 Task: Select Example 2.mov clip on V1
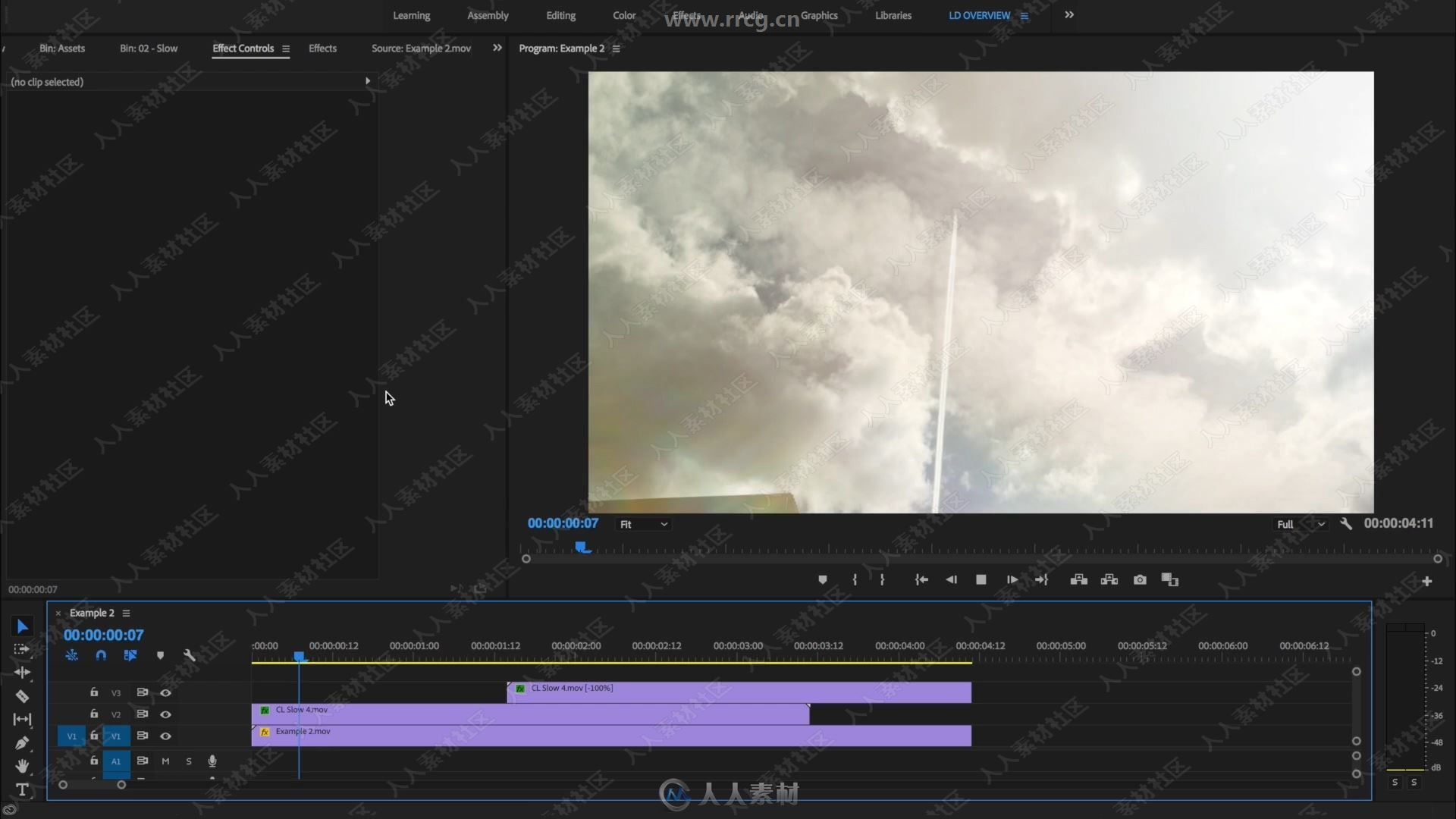tap(611, 736)
